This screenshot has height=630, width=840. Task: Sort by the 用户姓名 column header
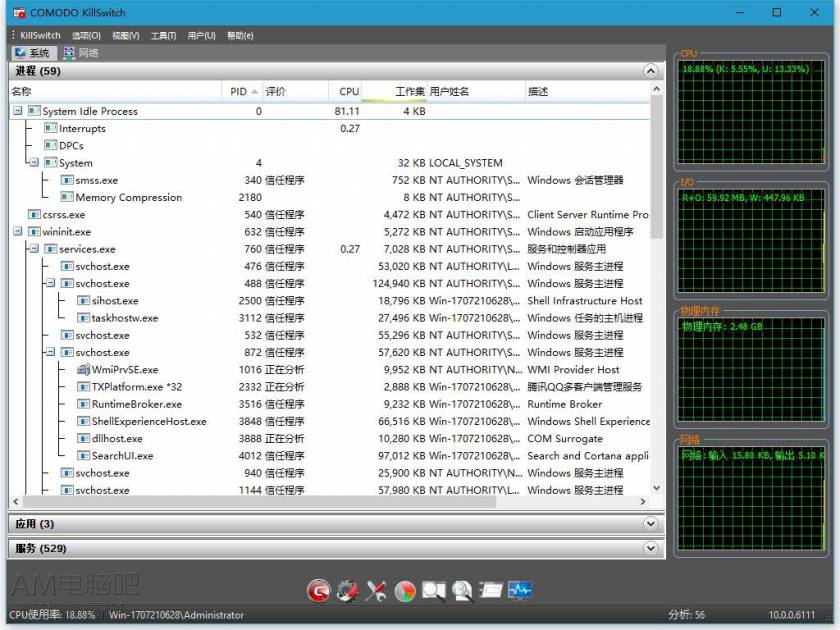point(476,92)
